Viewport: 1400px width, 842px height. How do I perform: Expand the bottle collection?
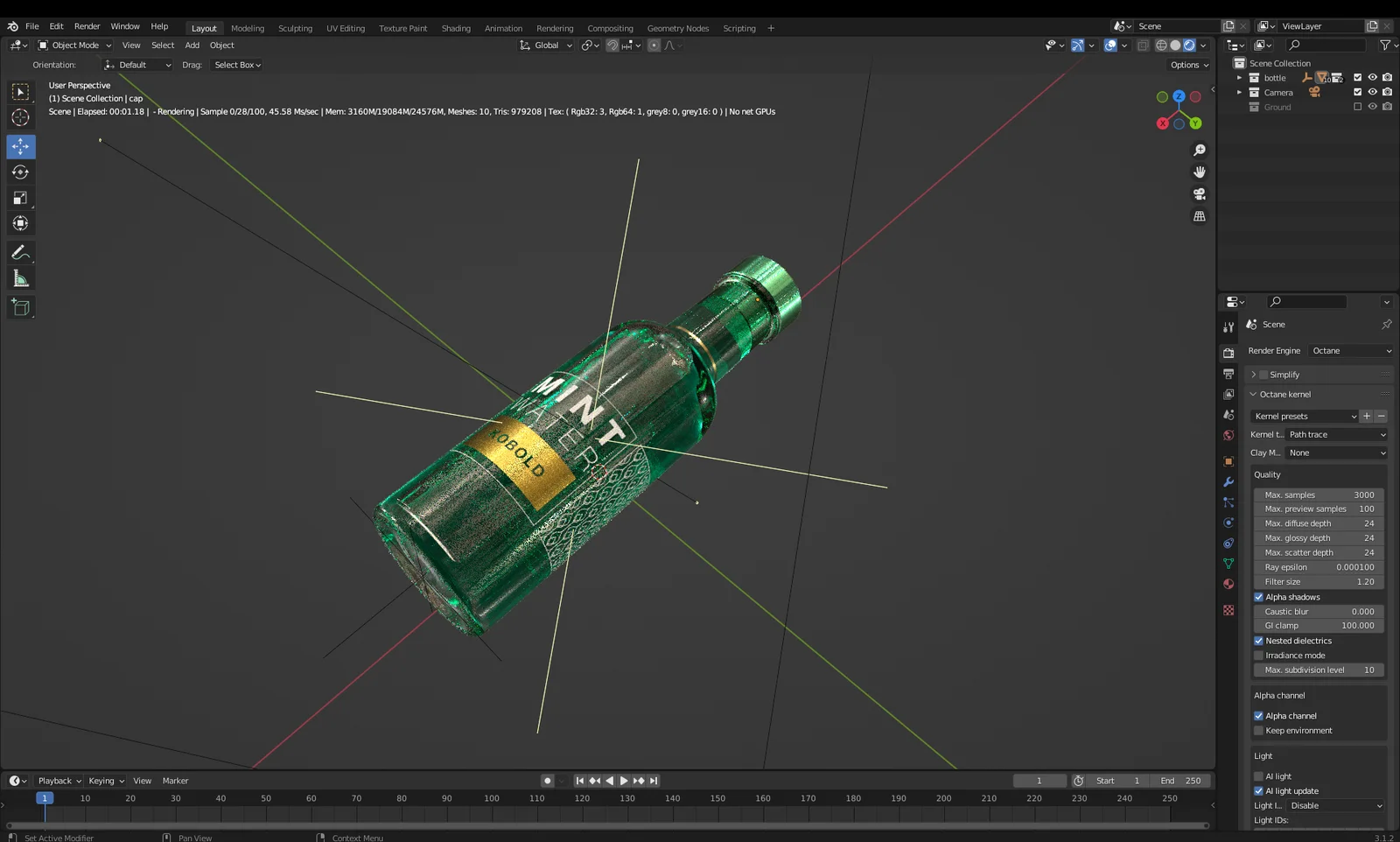click(1239, 77)
